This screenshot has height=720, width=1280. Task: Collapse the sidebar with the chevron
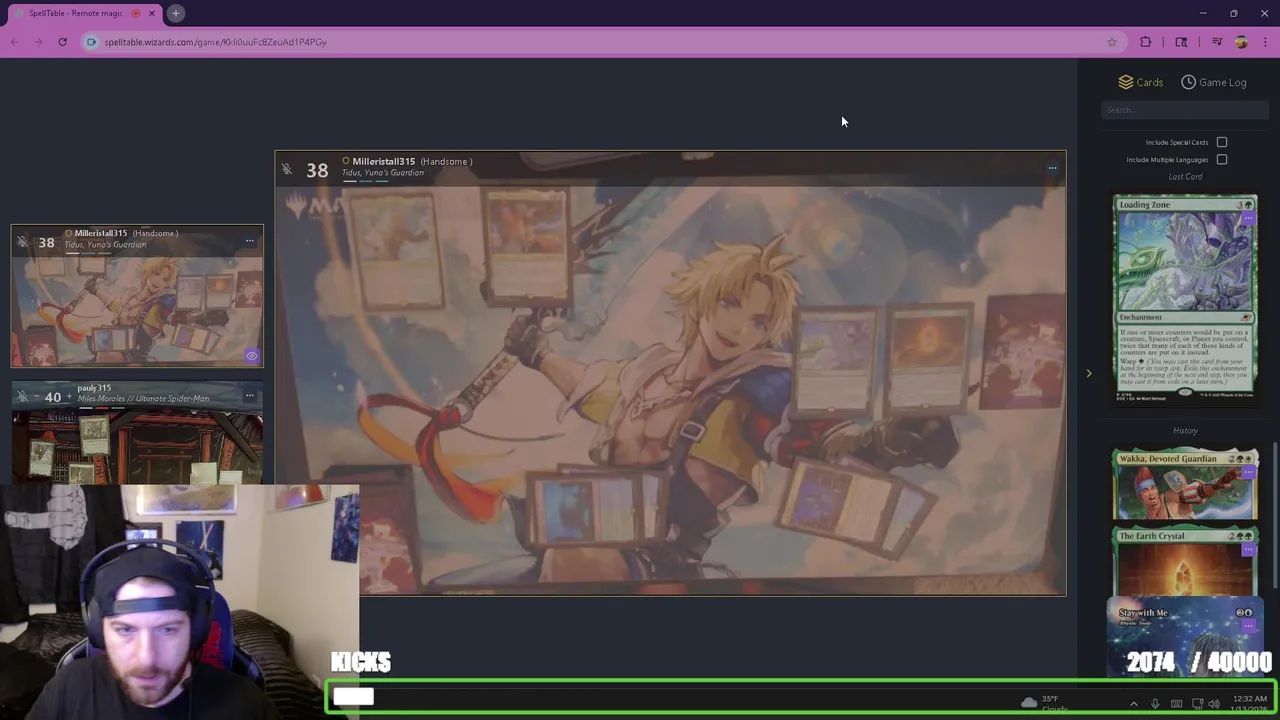(x=1089, y=374)
